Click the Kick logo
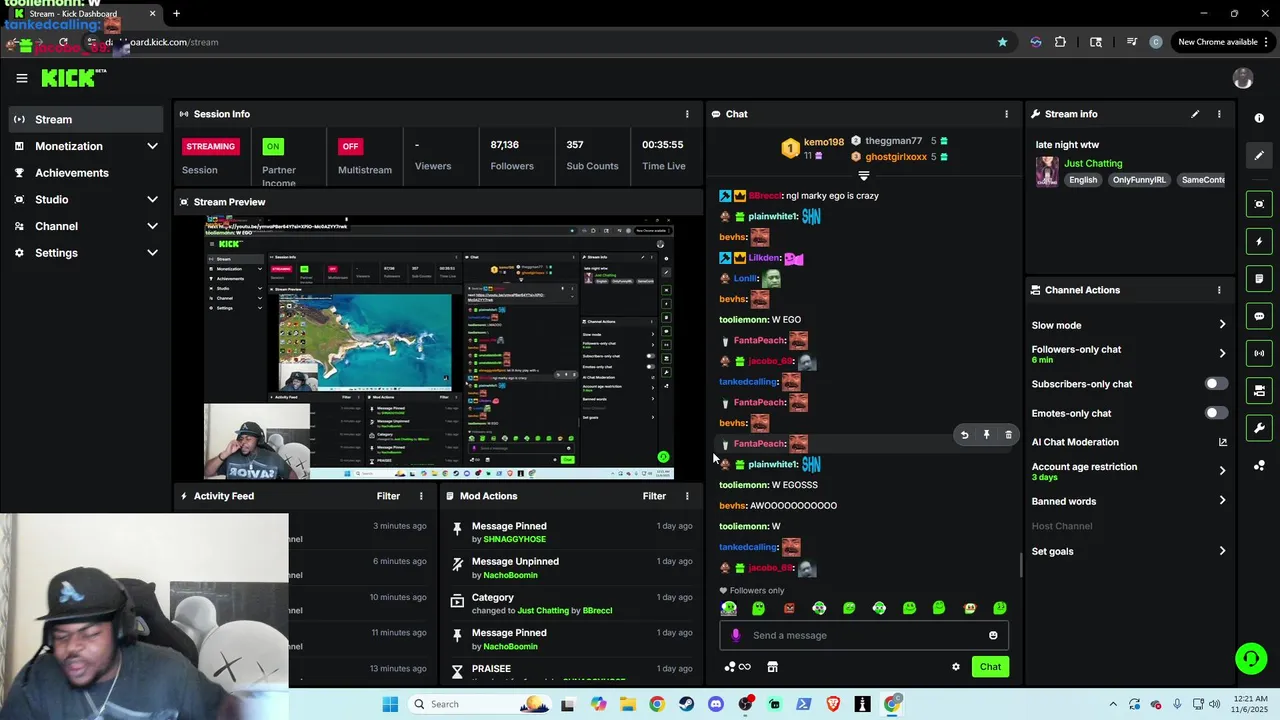 tap(72, 78)
